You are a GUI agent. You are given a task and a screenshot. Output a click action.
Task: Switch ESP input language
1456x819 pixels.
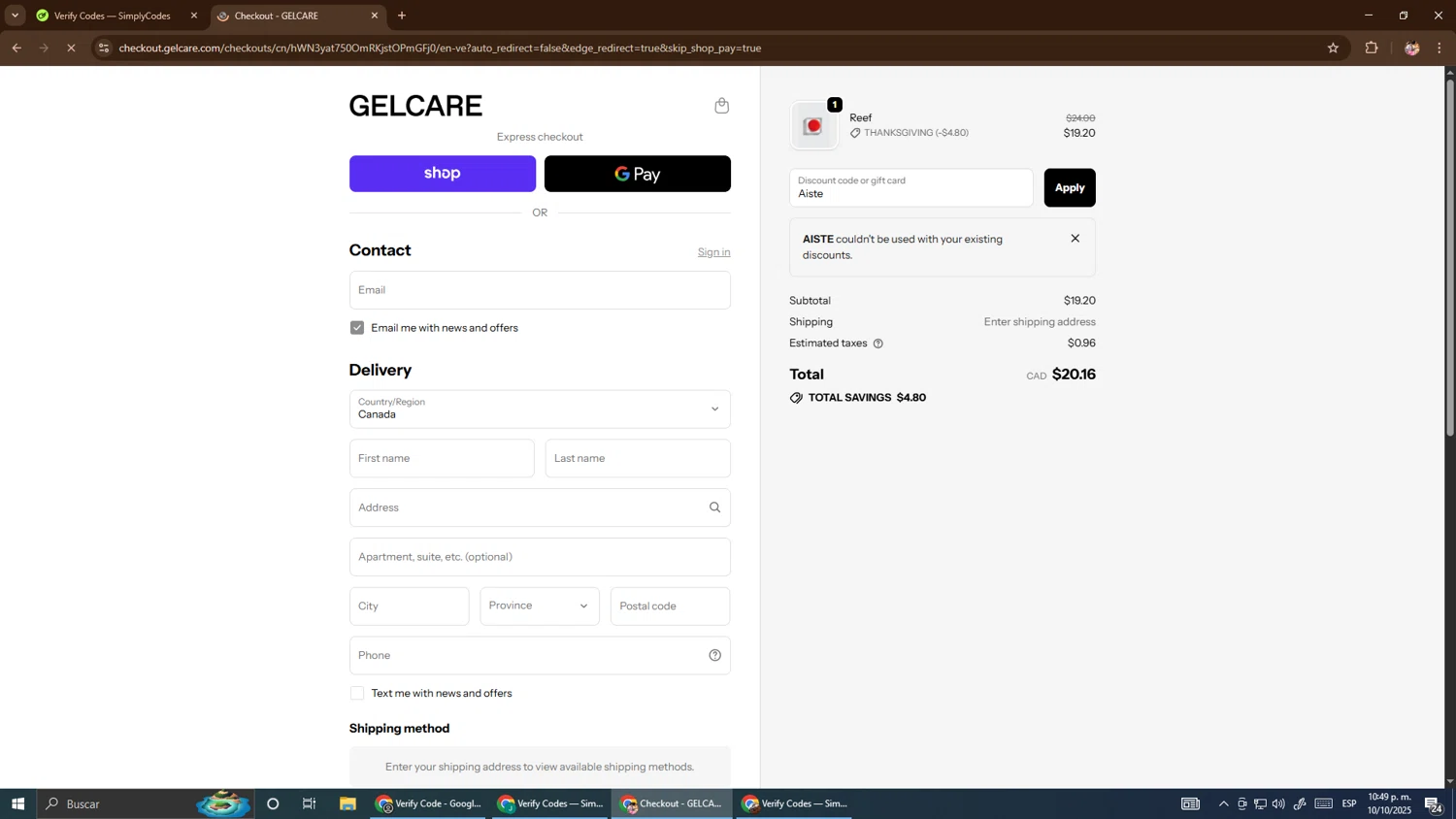click(1349, 803)
